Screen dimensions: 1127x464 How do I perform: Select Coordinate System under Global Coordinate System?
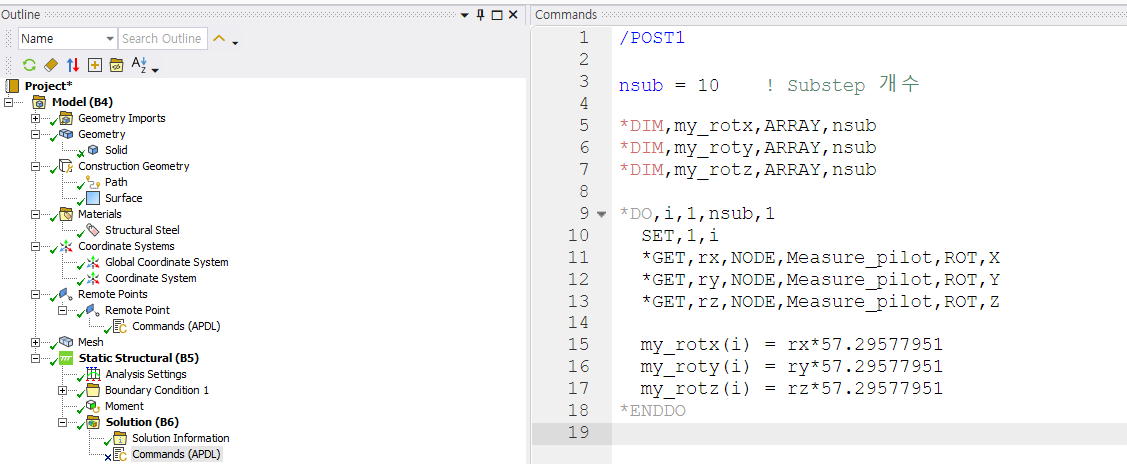point(150,278)
